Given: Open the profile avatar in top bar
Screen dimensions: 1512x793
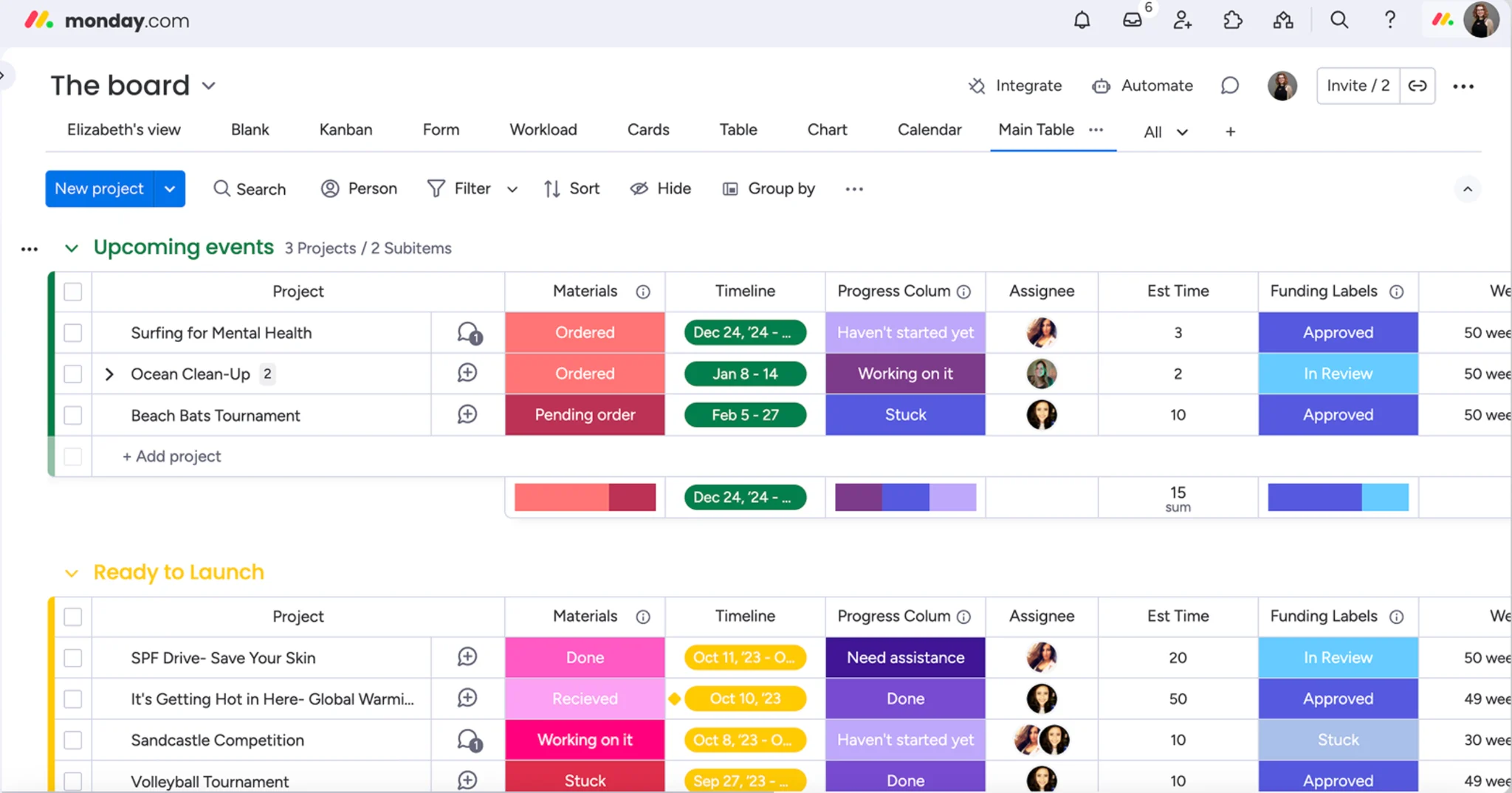Looking at the screenshot, I should click(x=1480, y=20).
